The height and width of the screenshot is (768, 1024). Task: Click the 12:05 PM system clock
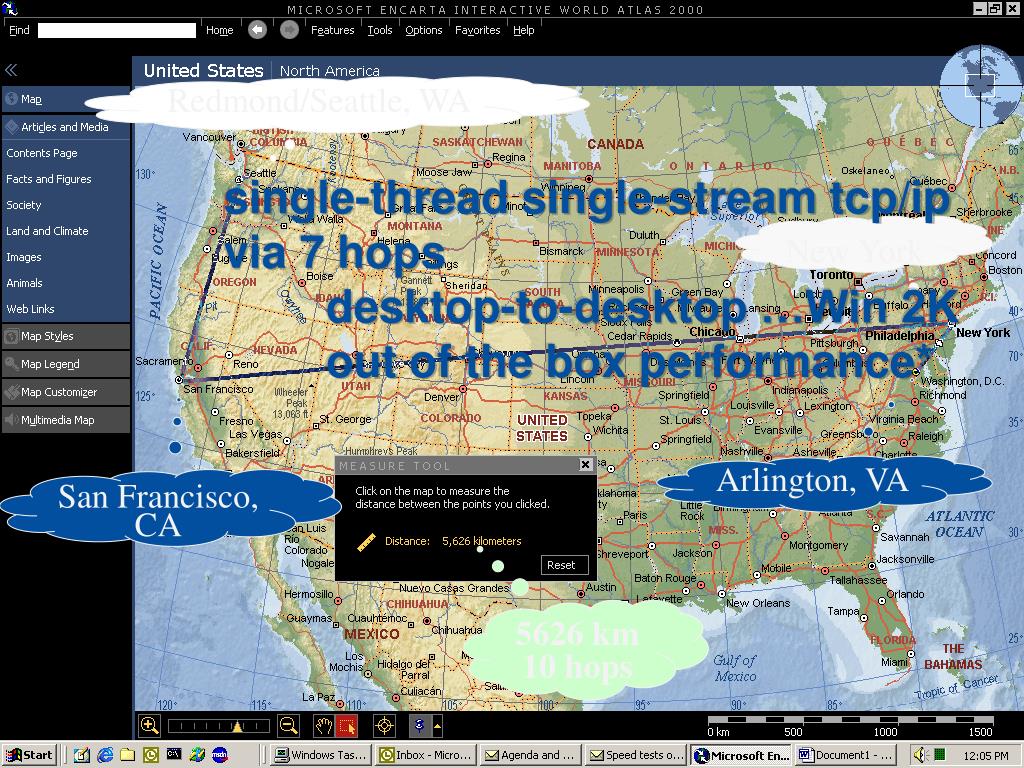pos(985,756)
